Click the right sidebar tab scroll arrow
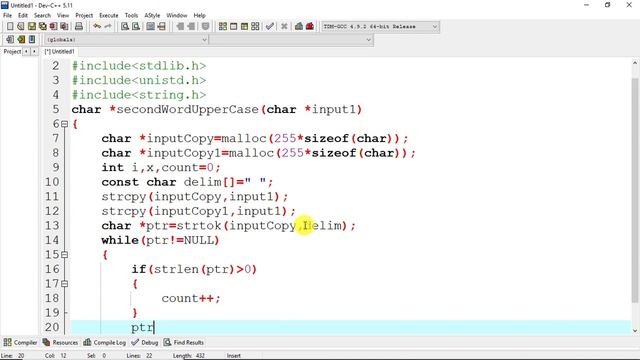640x360 pixels. coord(34,51)
